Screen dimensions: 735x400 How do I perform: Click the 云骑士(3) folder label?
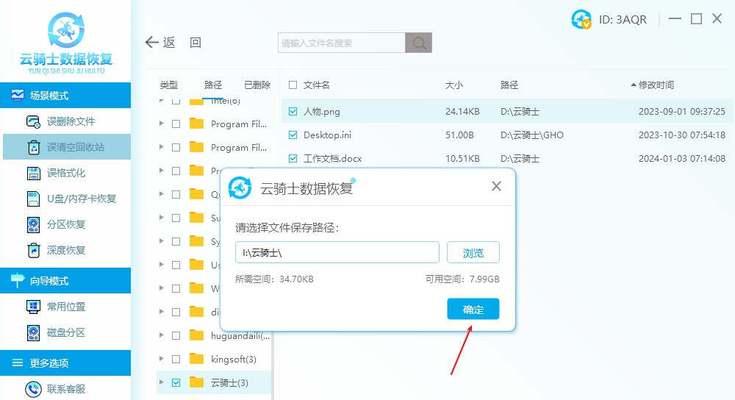pos(229,383)
